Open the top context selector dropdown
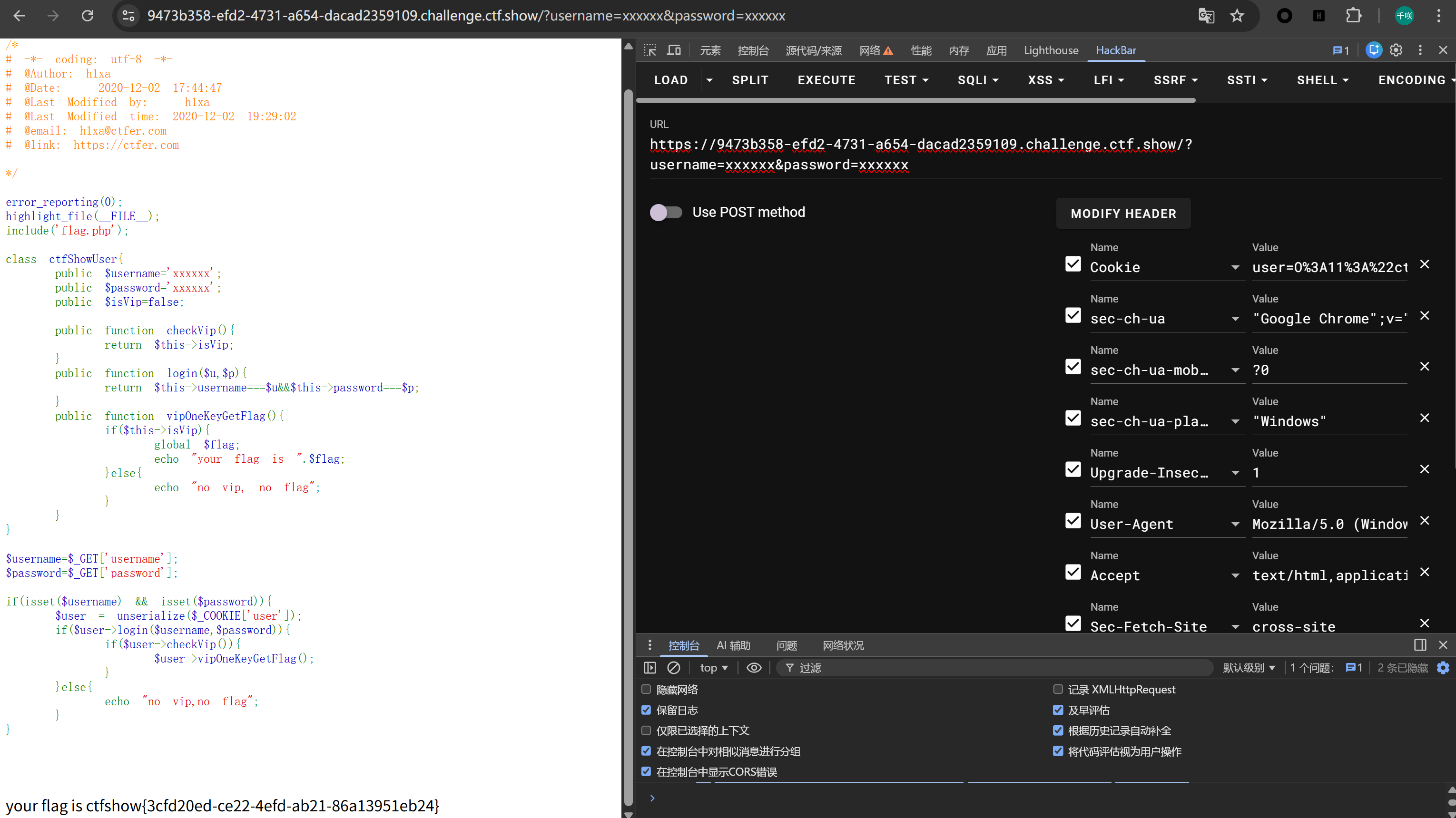The height and width of the screenshot is (818, 1456). [713, 668]
